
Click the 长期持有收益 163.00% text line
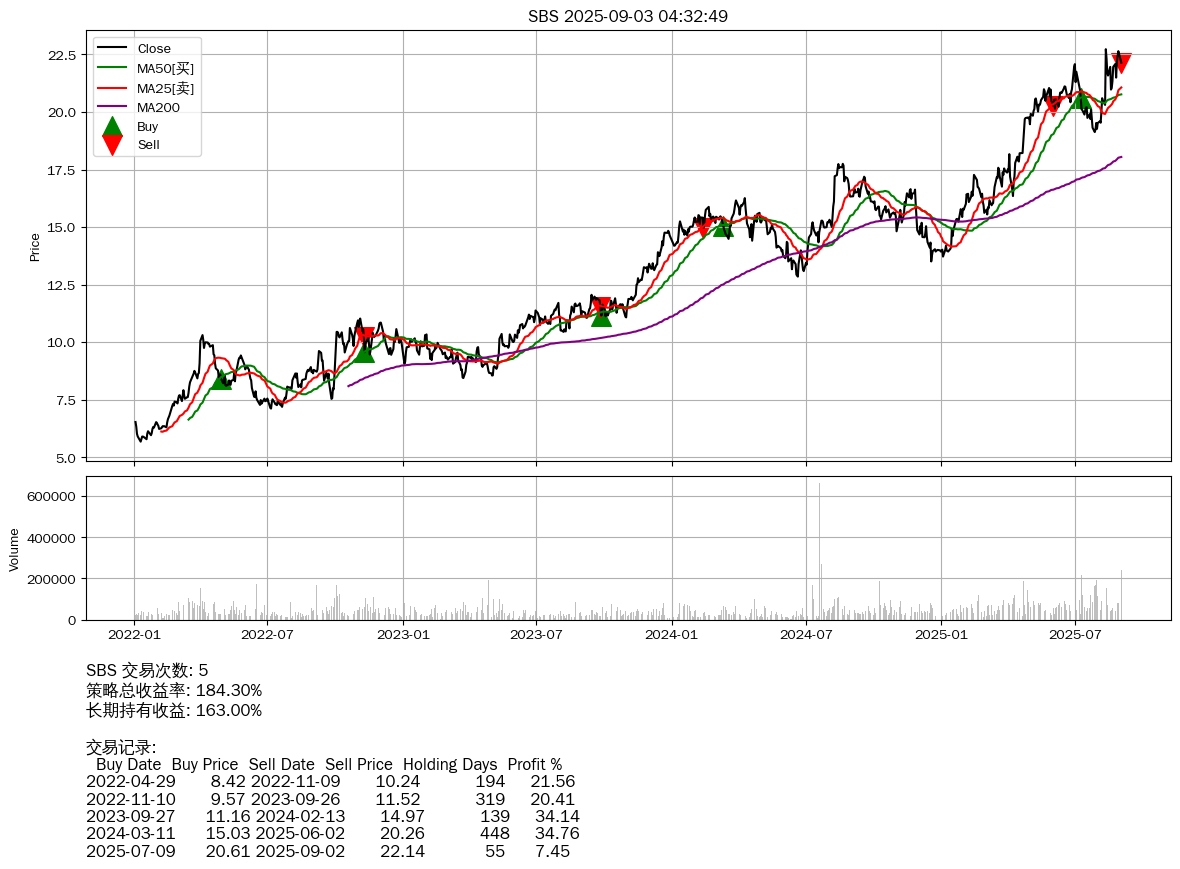(x=174, y=710)
